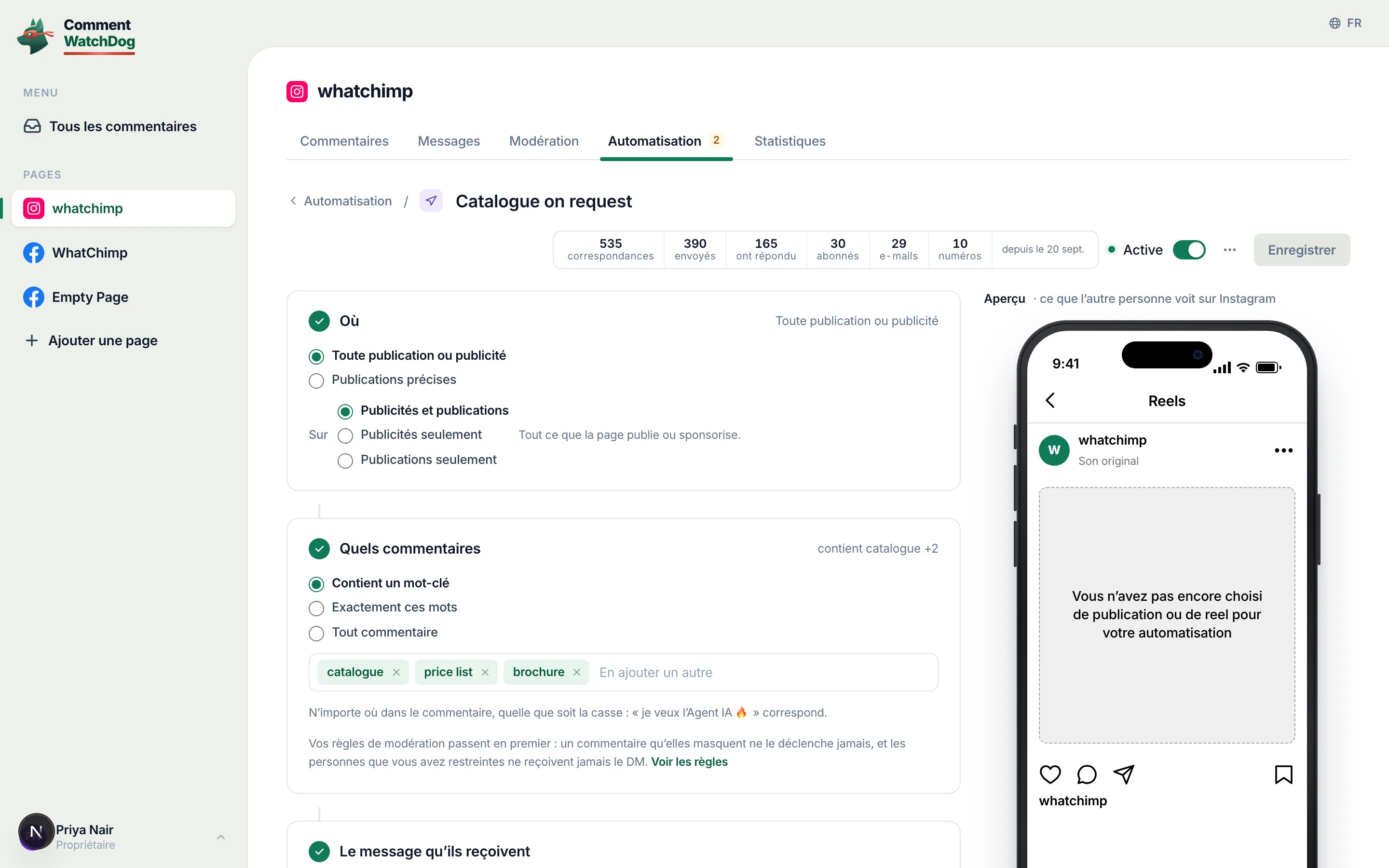The width and height of the screenshot is (1389, 868).
Task: Open the FR language selector
Action: pos(1346,23)
